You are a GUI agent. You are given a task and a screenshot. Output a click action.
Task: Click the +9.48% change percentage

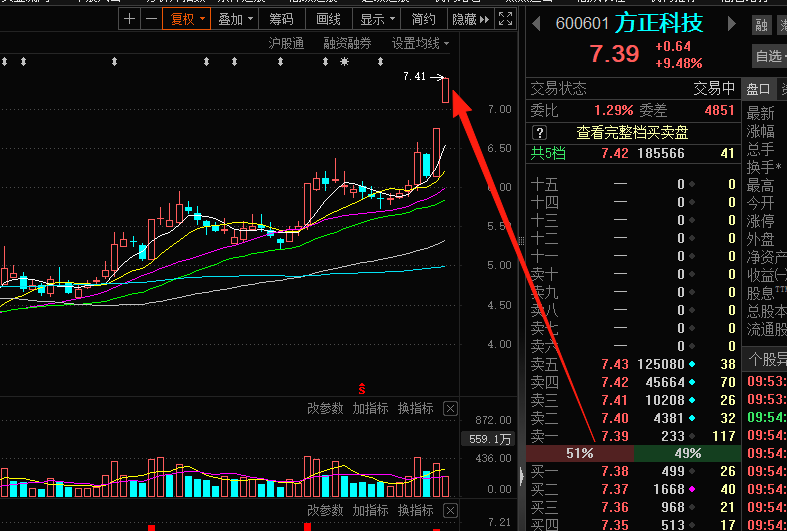679,64
